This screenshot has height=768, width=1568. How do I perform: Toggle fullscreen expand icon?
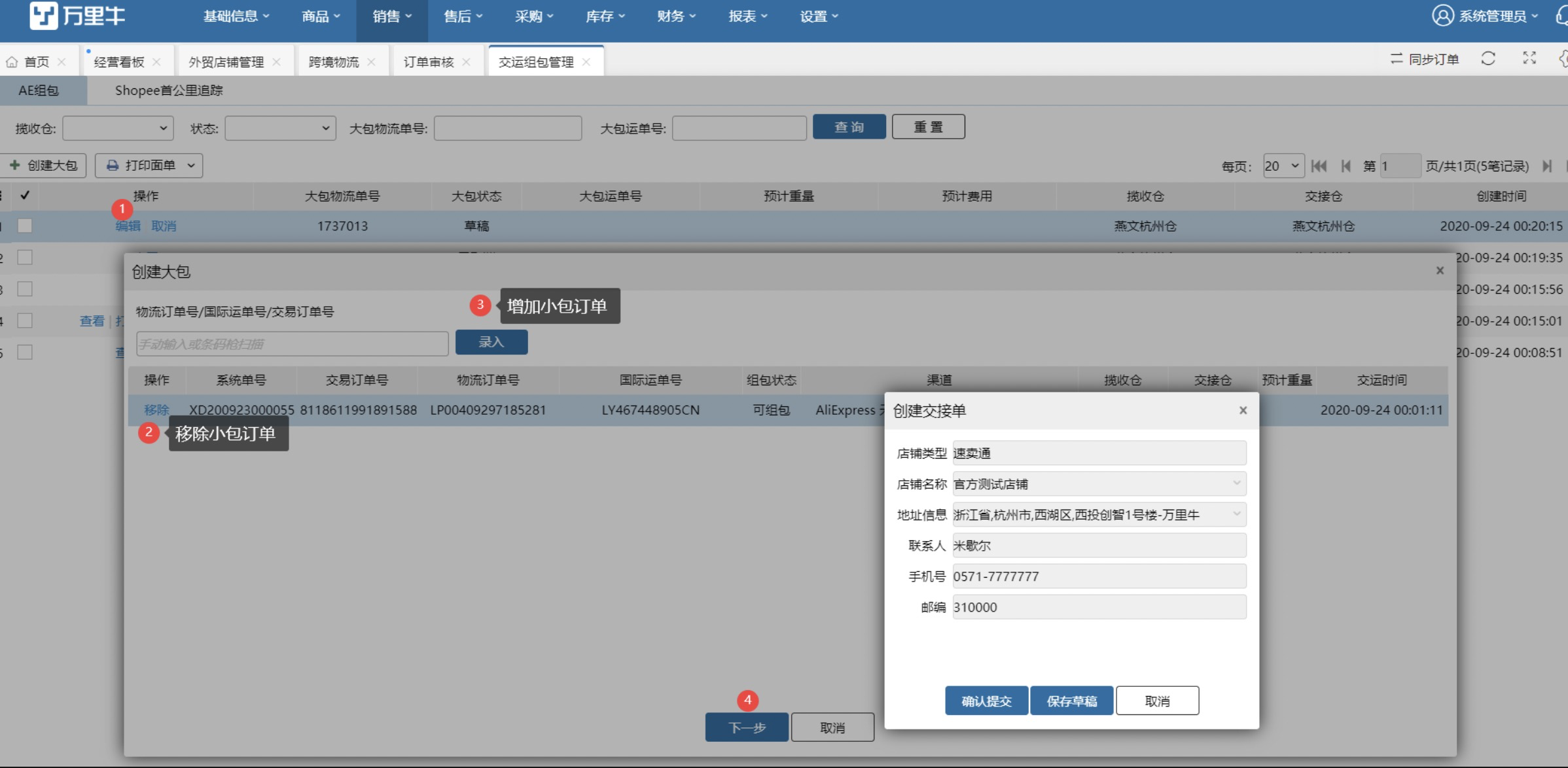1529,59
